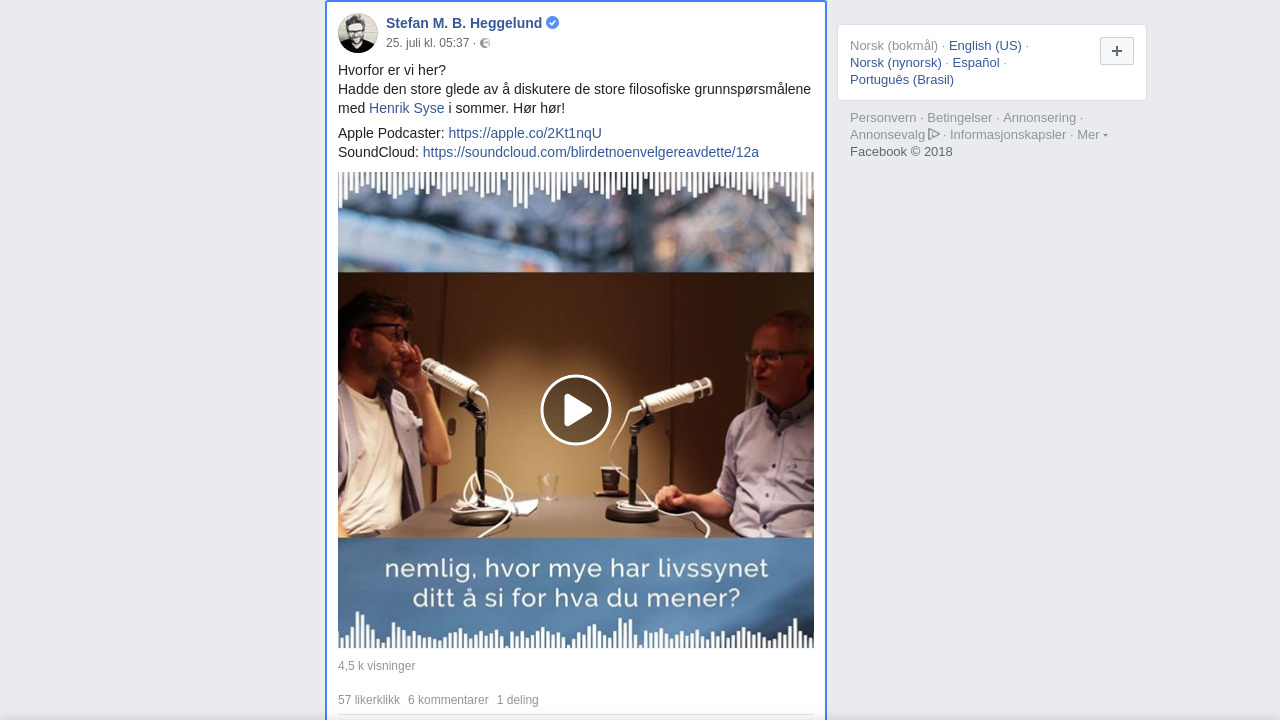Click the Stefan M. B. Heggelund name link
This screenshot has width=1280, height=720.
click(x=464, y=23)
